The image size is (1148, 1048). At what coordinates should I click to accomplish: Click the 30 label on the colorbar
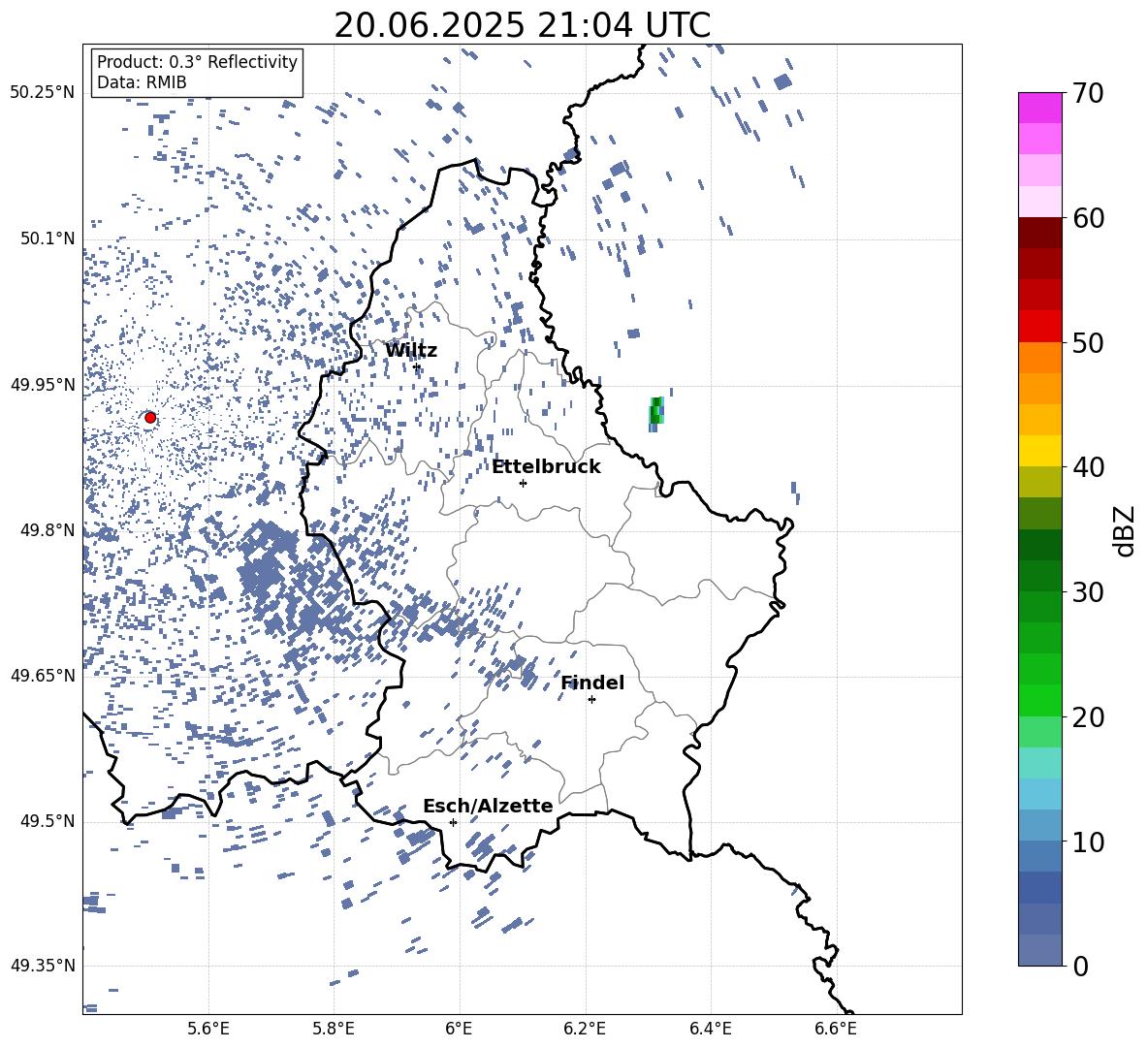[x=1089, y=592]
